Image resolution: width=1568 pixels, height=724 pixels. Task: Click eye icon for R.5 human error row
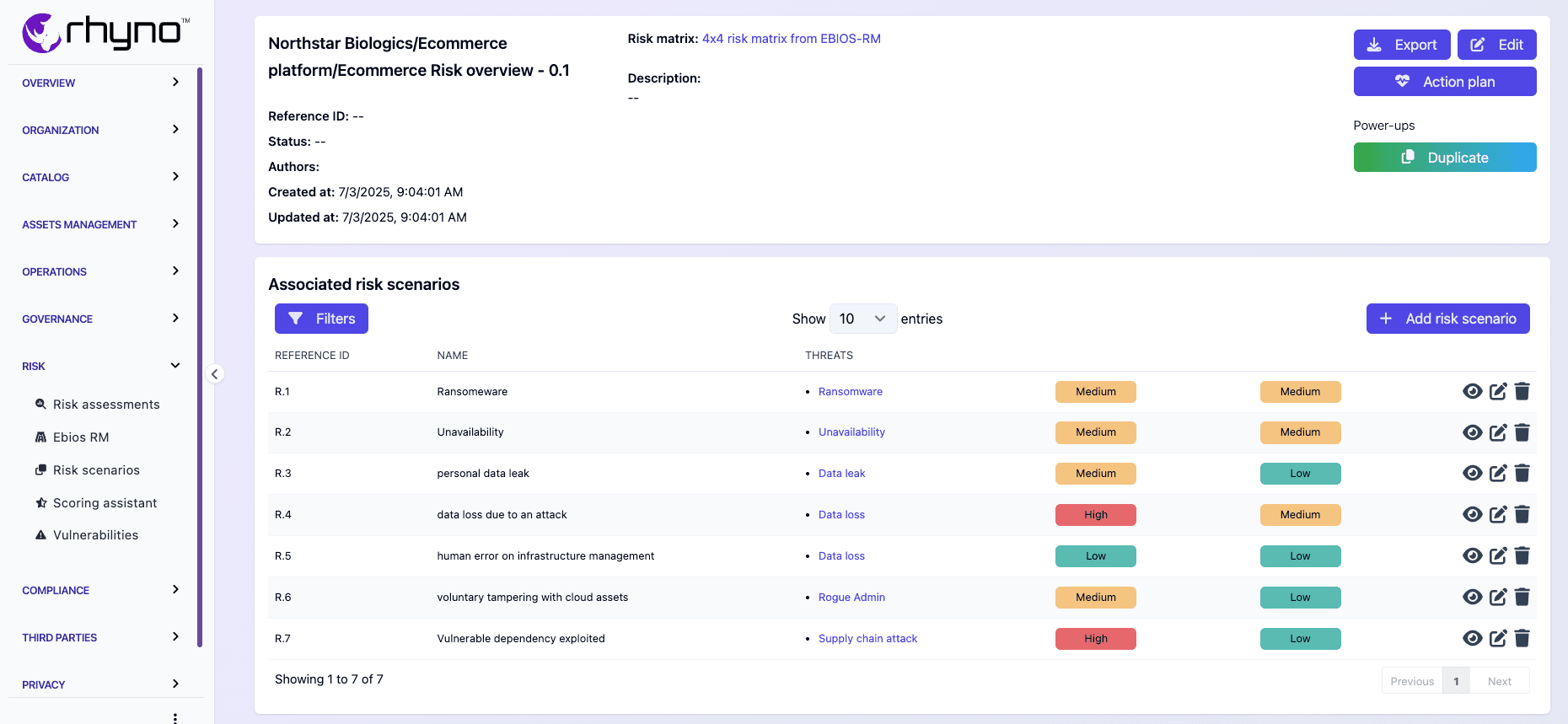1472,555
